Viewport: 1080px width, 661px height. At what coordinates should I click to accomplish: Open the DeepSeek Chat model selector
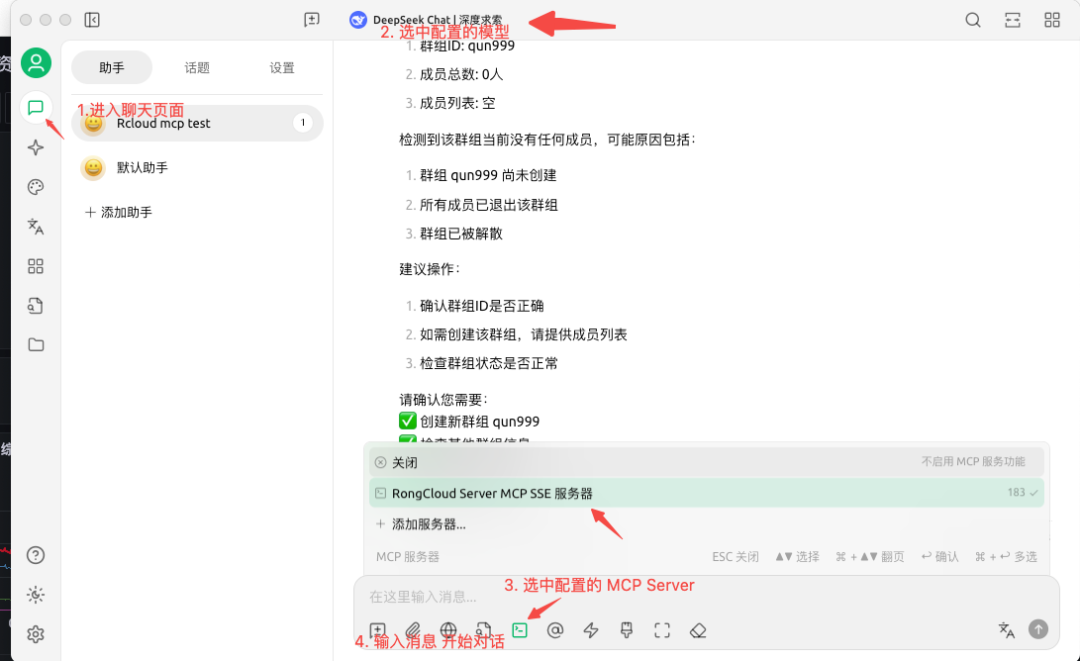coord(427,20)
